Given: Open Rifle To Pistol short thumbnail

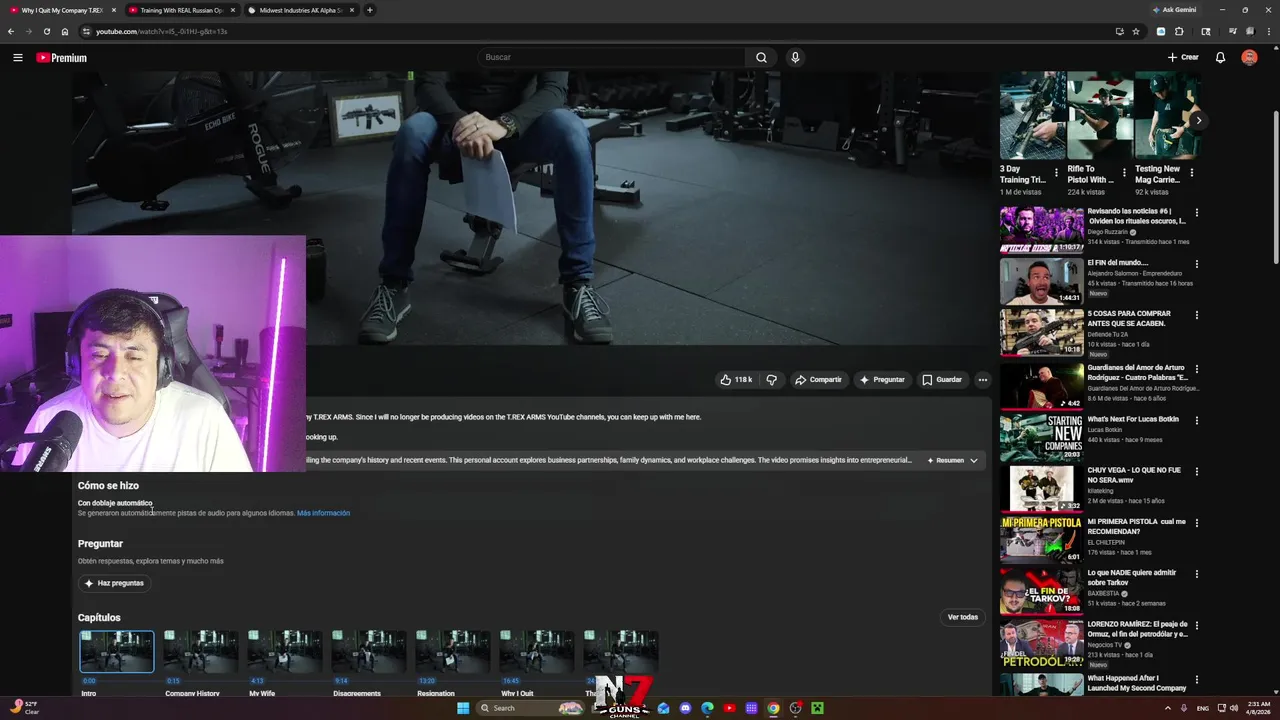Looking at the screenshot, I should 1099,115.
